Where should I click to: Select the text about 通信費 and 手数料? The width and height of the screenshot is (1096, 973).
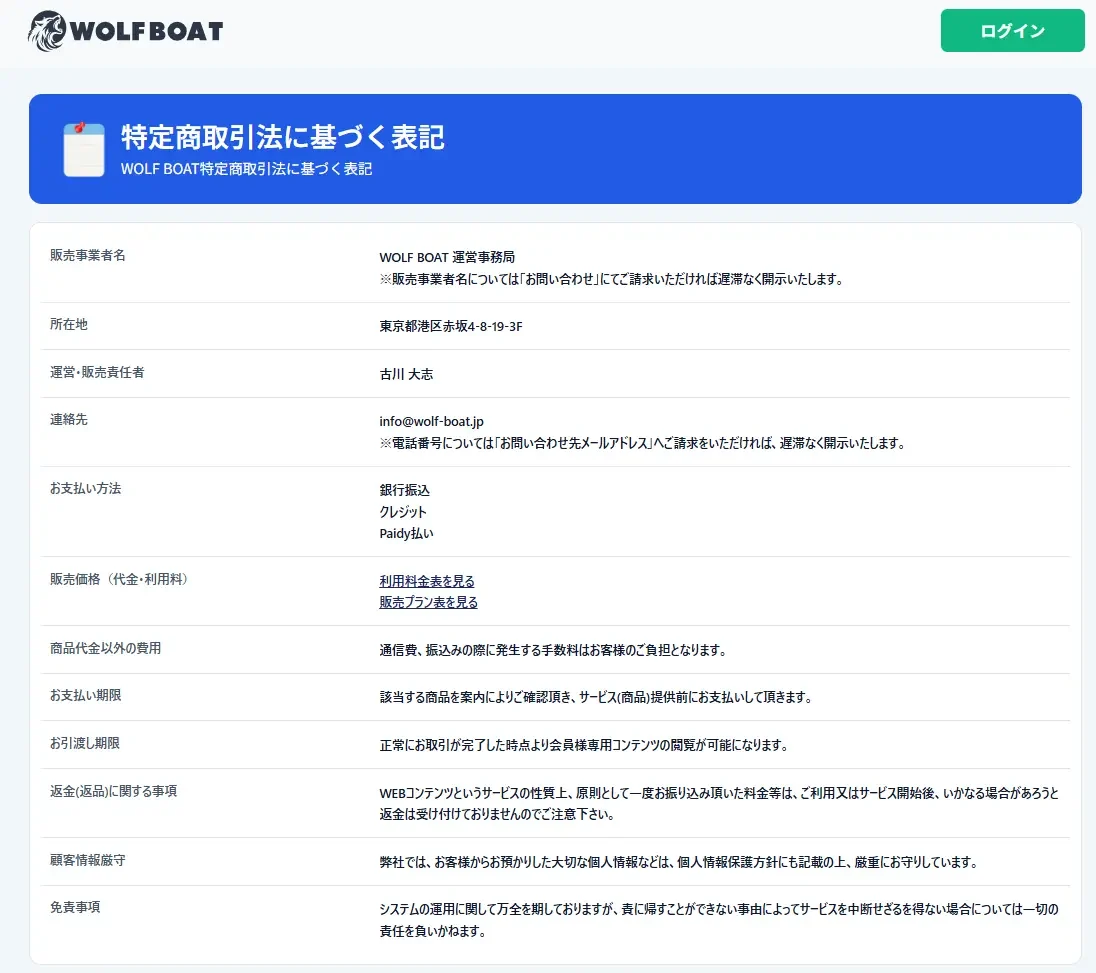pos(553,650)
